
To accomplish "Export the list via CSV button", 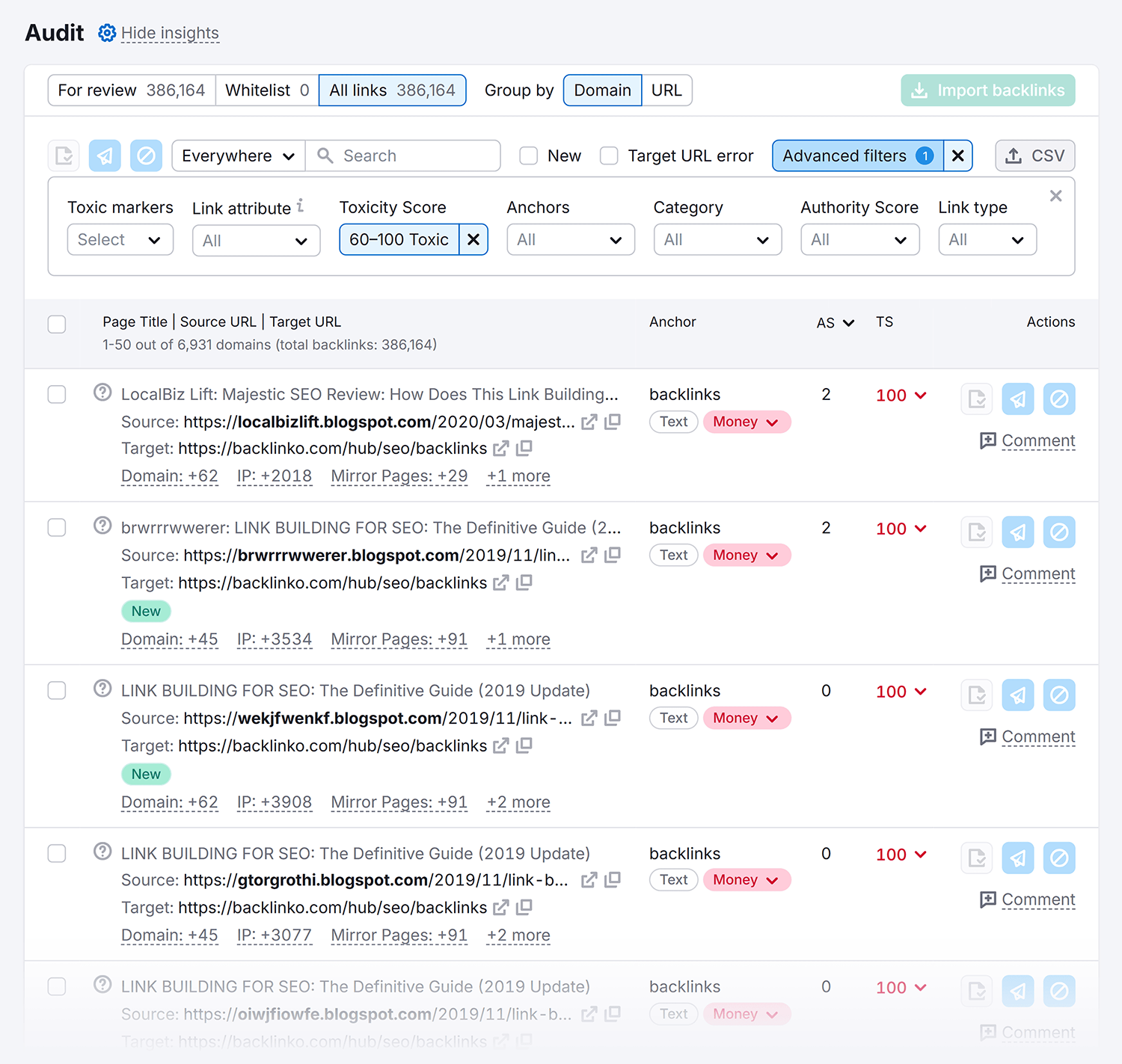I will [x=1035, y=156].
